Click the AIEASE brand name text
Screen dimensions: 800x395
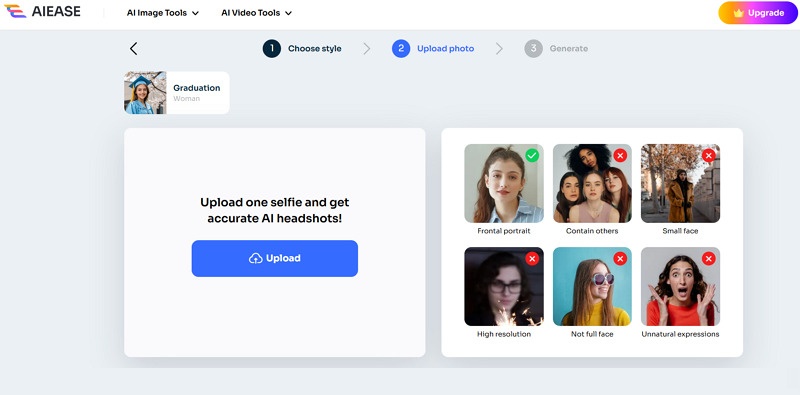point(56,12)
